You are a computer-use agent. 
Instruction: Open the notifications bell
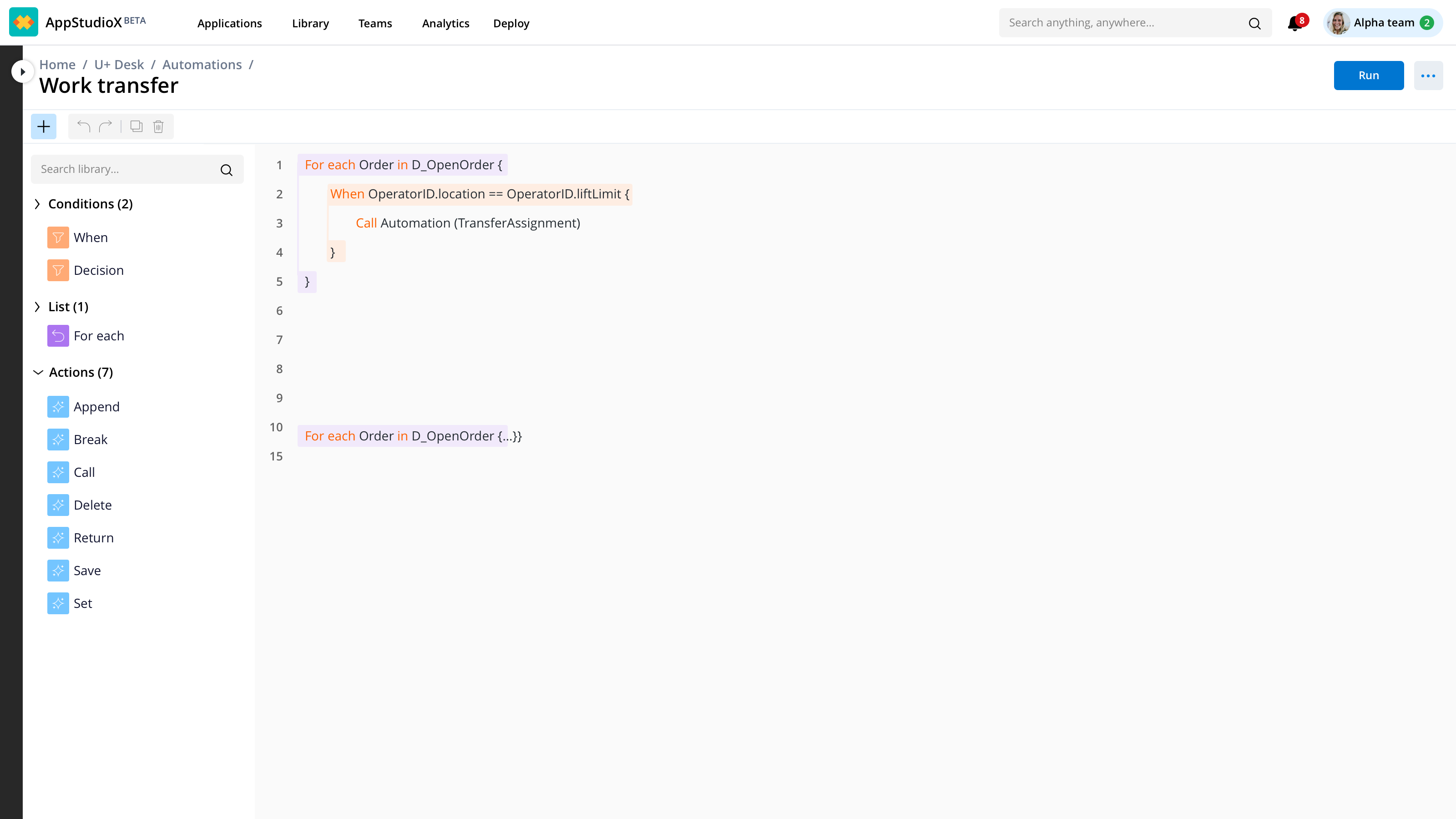[1294, 23]
